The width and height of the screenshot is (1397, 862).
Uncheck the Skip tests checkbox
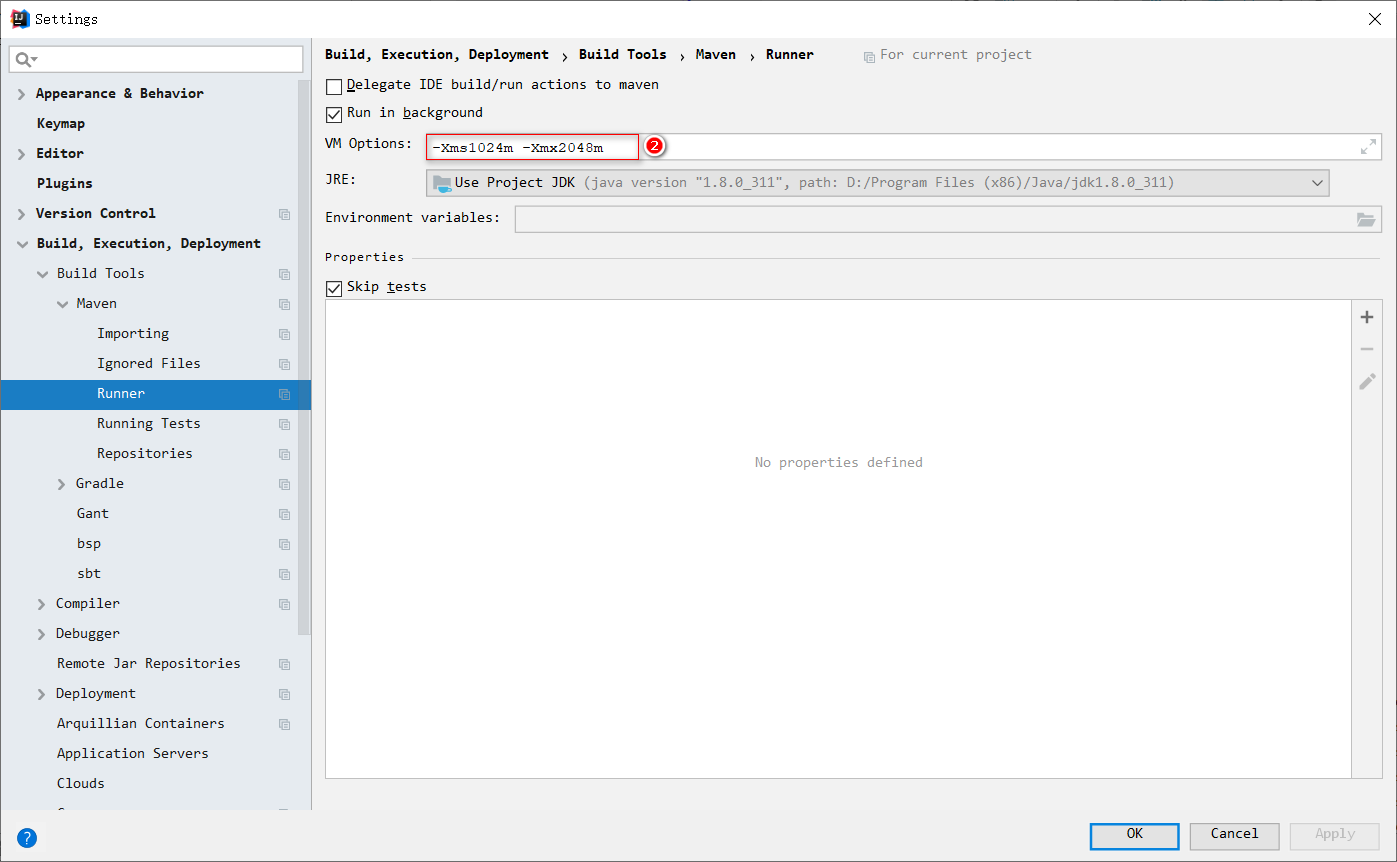point(334,288)
